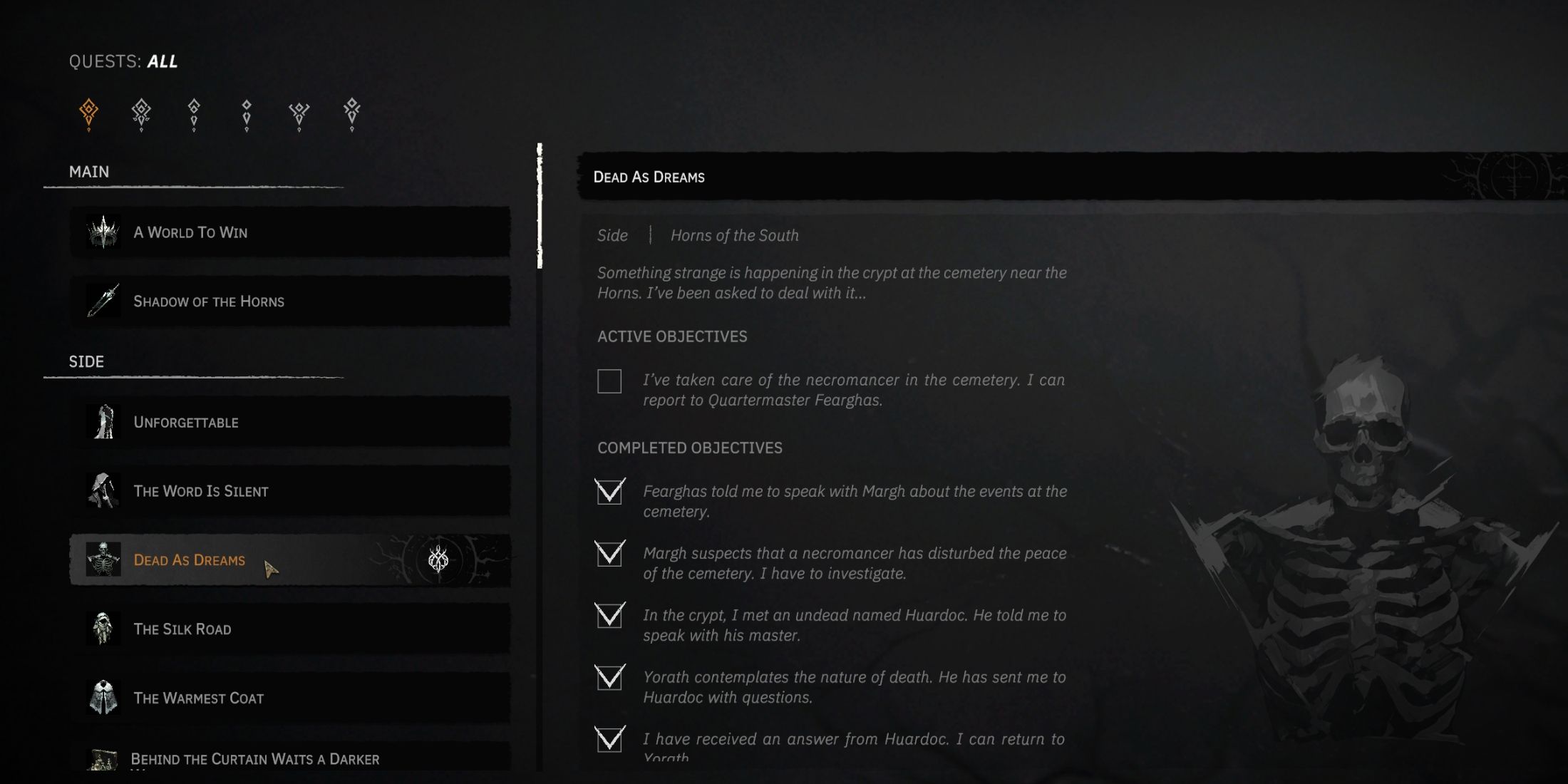
Task: Collapse the MAIN quests section header
Action: 89,172
